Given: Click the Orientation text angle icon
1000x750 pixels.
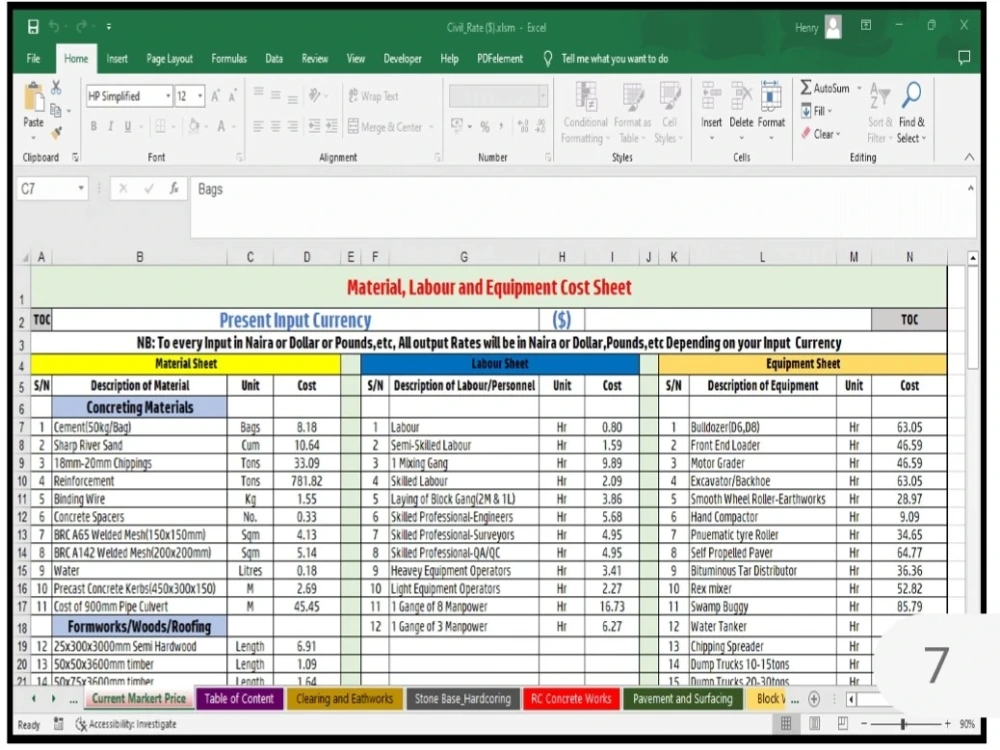Looking at the screenshot, I should [x=314, y=96].
